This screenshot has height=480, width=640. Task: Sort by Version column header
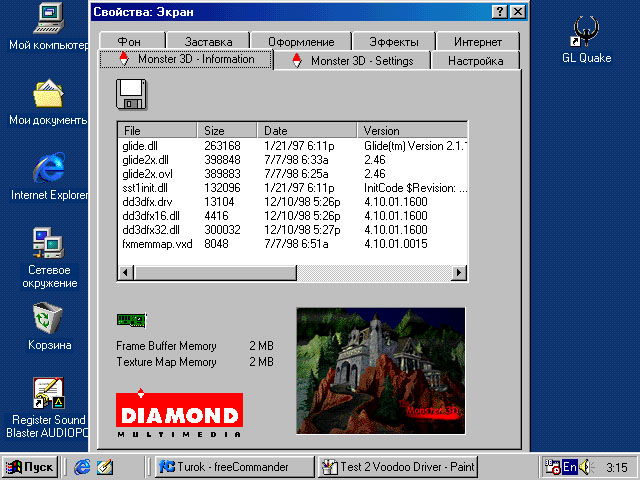(x=412, y=130)
